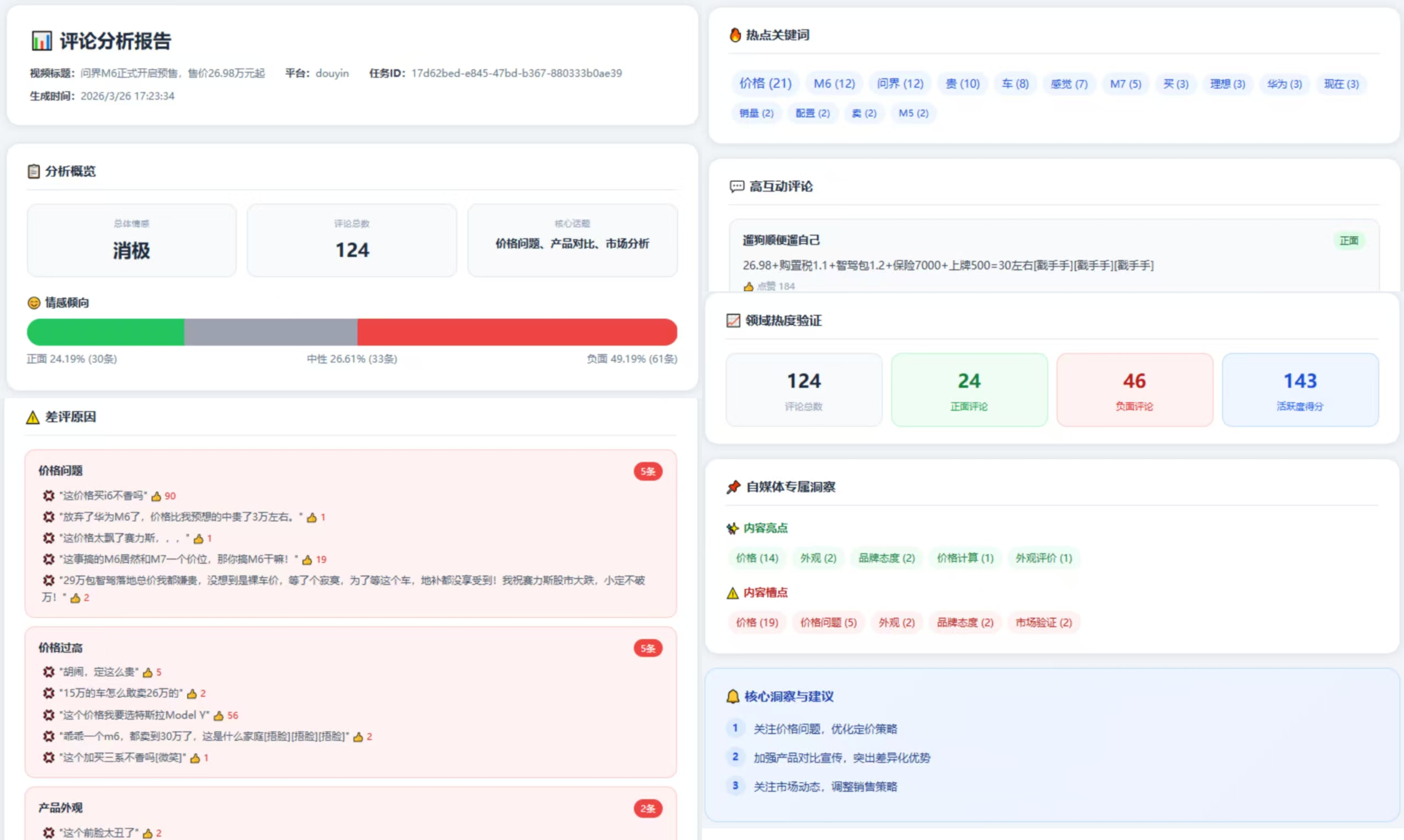Viewport: 1404px width, 840px height.
Task: Click the task ID 17d62bed-e845-47bd-b367-880333b0ae39
Action: [516, 74]
